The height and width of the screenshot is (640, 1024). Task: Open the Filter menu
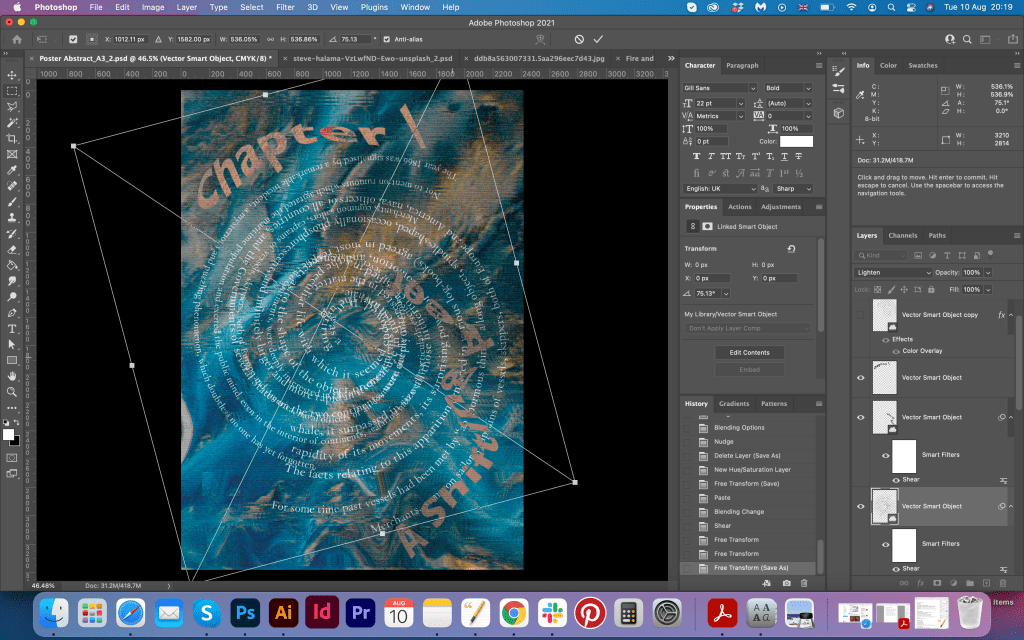click(285, 7)
